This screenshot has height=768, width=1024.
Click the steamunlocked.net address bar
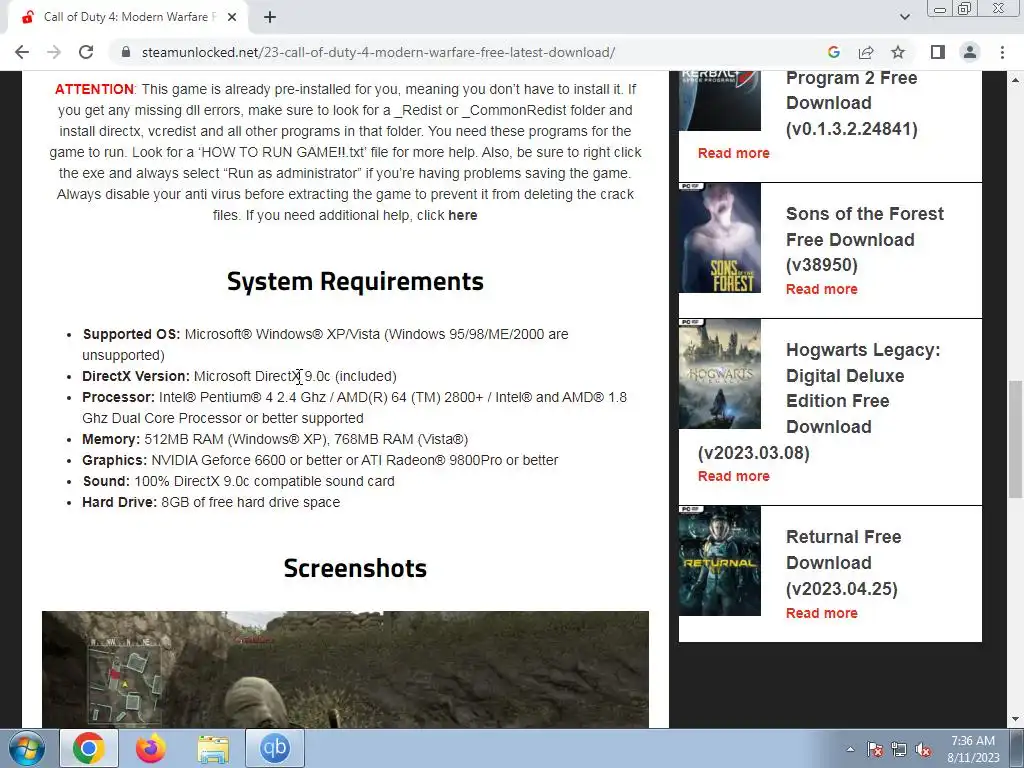(x=378, y=52)
